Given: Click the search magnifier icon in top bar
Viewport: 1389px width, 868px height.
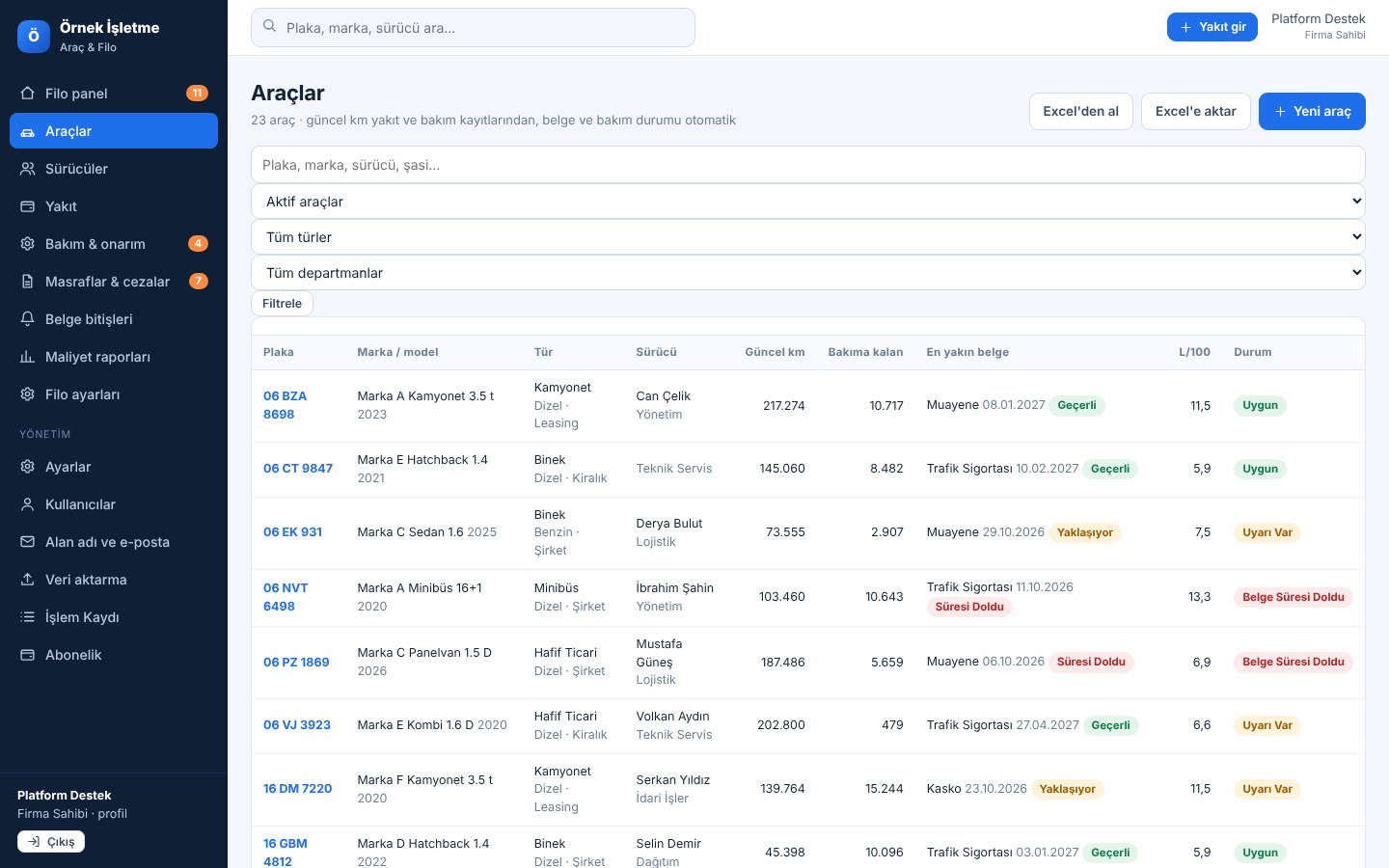Looking at the screenshot, I should (270, 27).
